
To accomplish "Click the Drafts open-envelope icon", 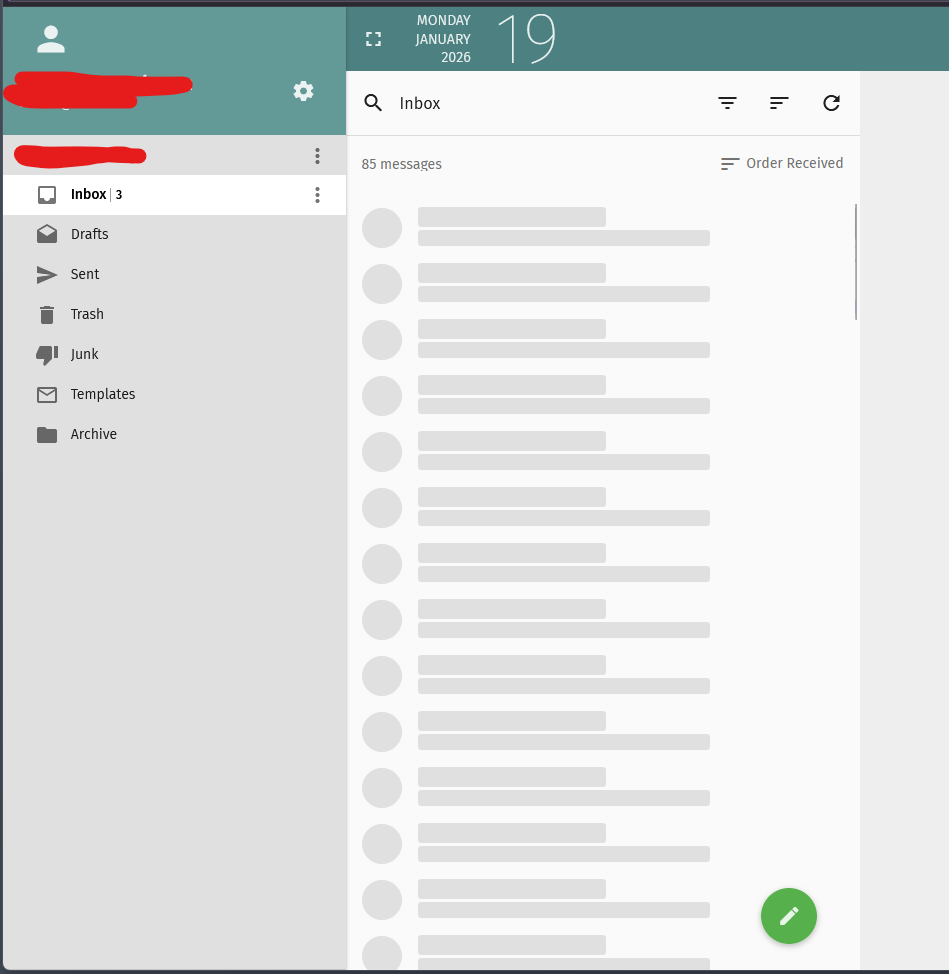I will coord(47,234).
